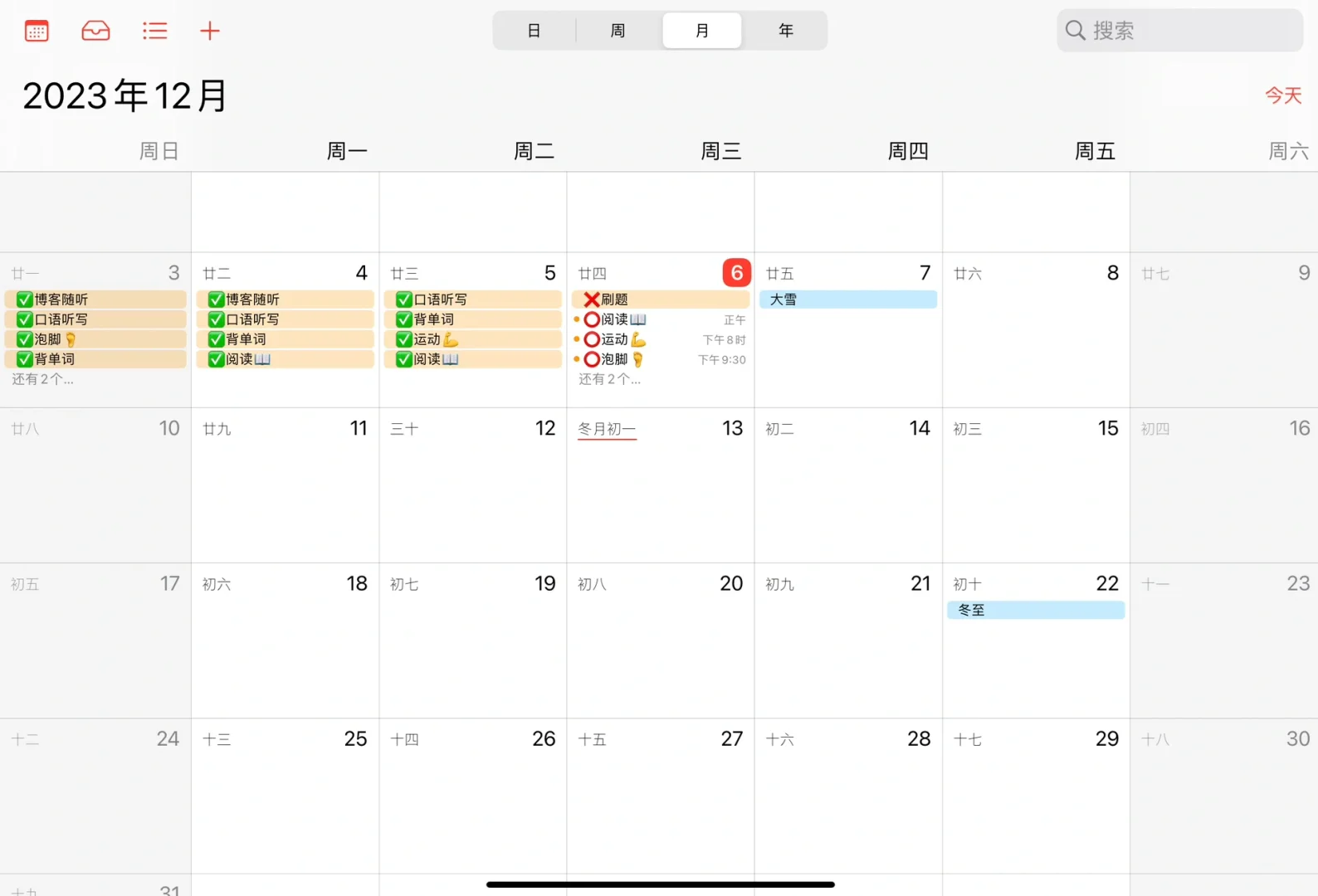
Task: Select December 13 冬月初一 day cell
Action: click(661, 485)
